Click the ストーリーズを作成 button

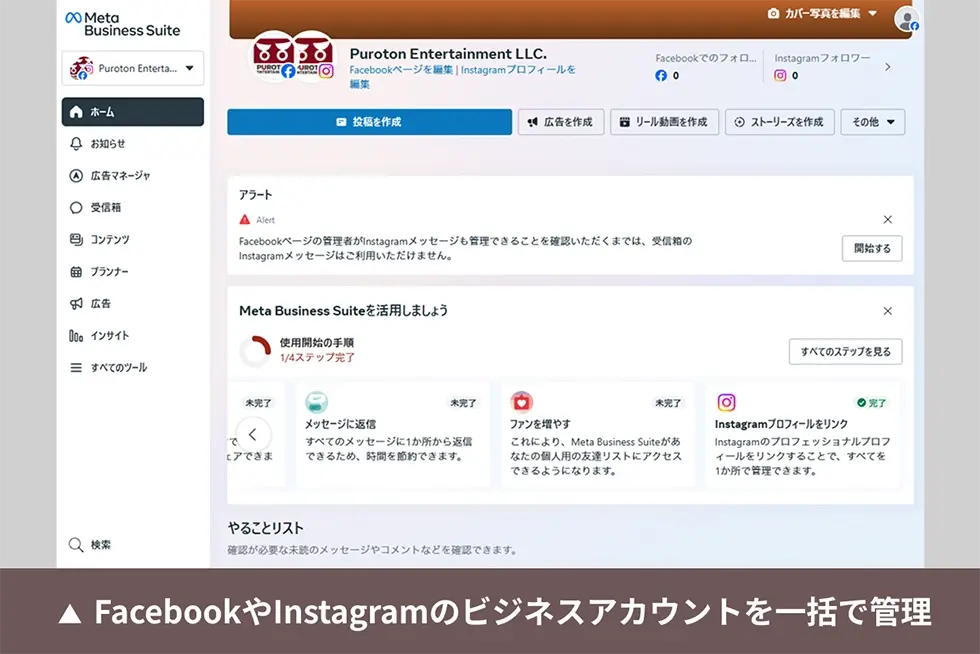click(x=779, y=122)
